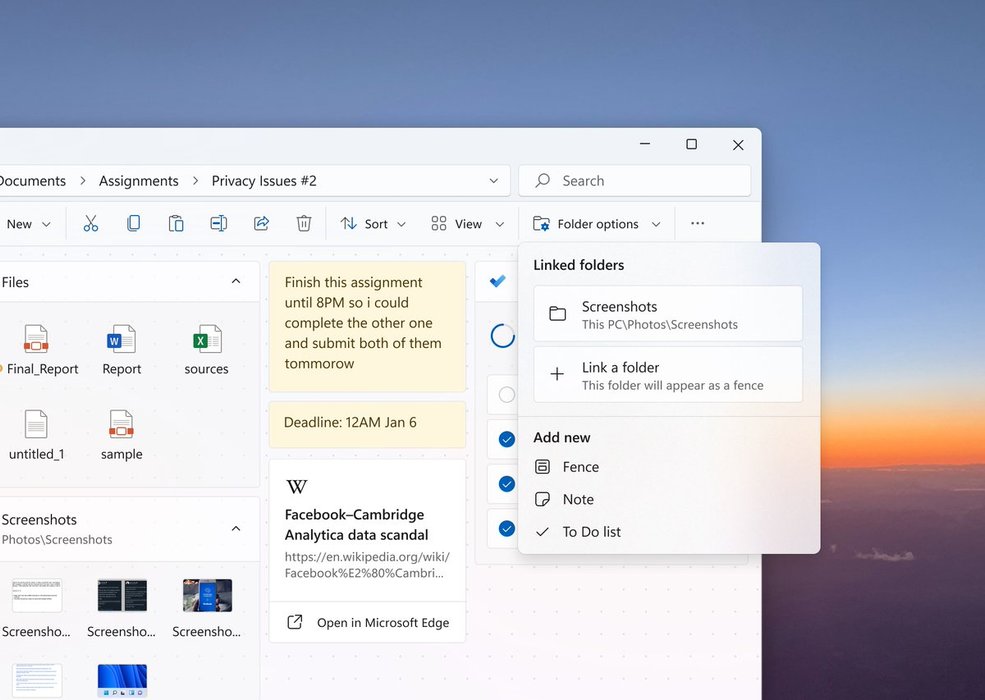Screen dimensions: 985x700
Task: Click the Copy icon in toolbar
Action: (x=133, y=224)
